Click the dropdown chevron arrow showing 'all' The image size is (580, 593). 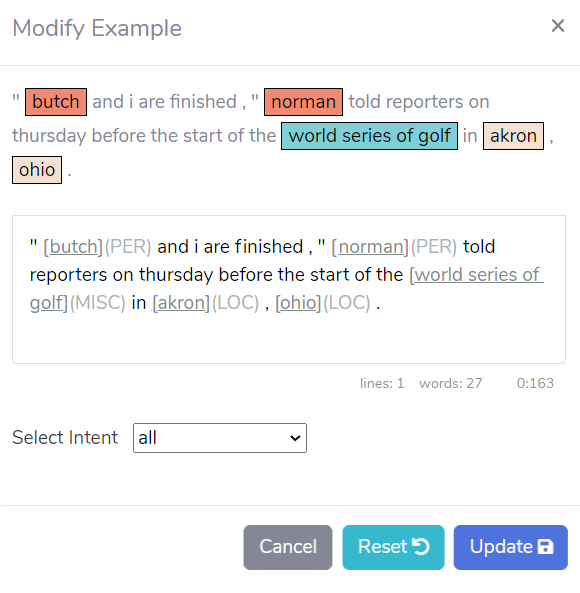tap(295, 438)
